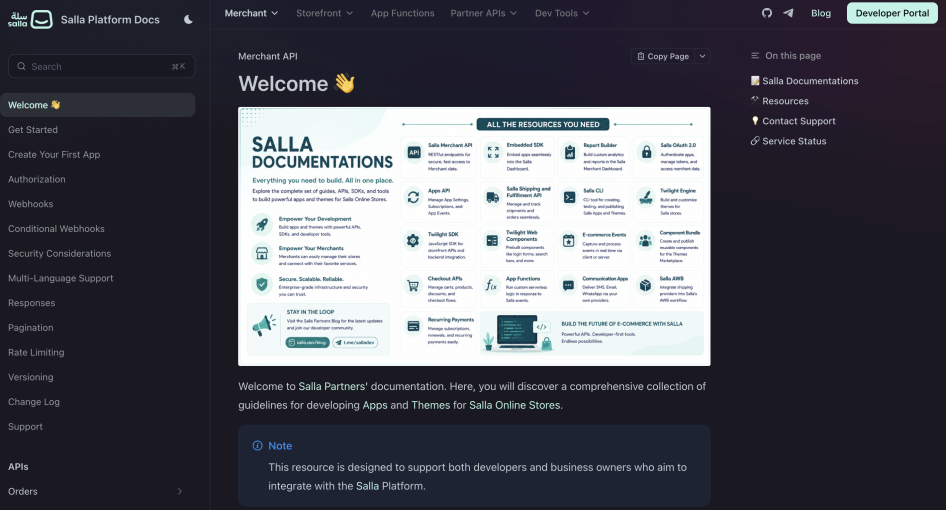Expand the Copy Page options arrow
Viewport: 946px width, 510px height.
[x=702, y=56]
